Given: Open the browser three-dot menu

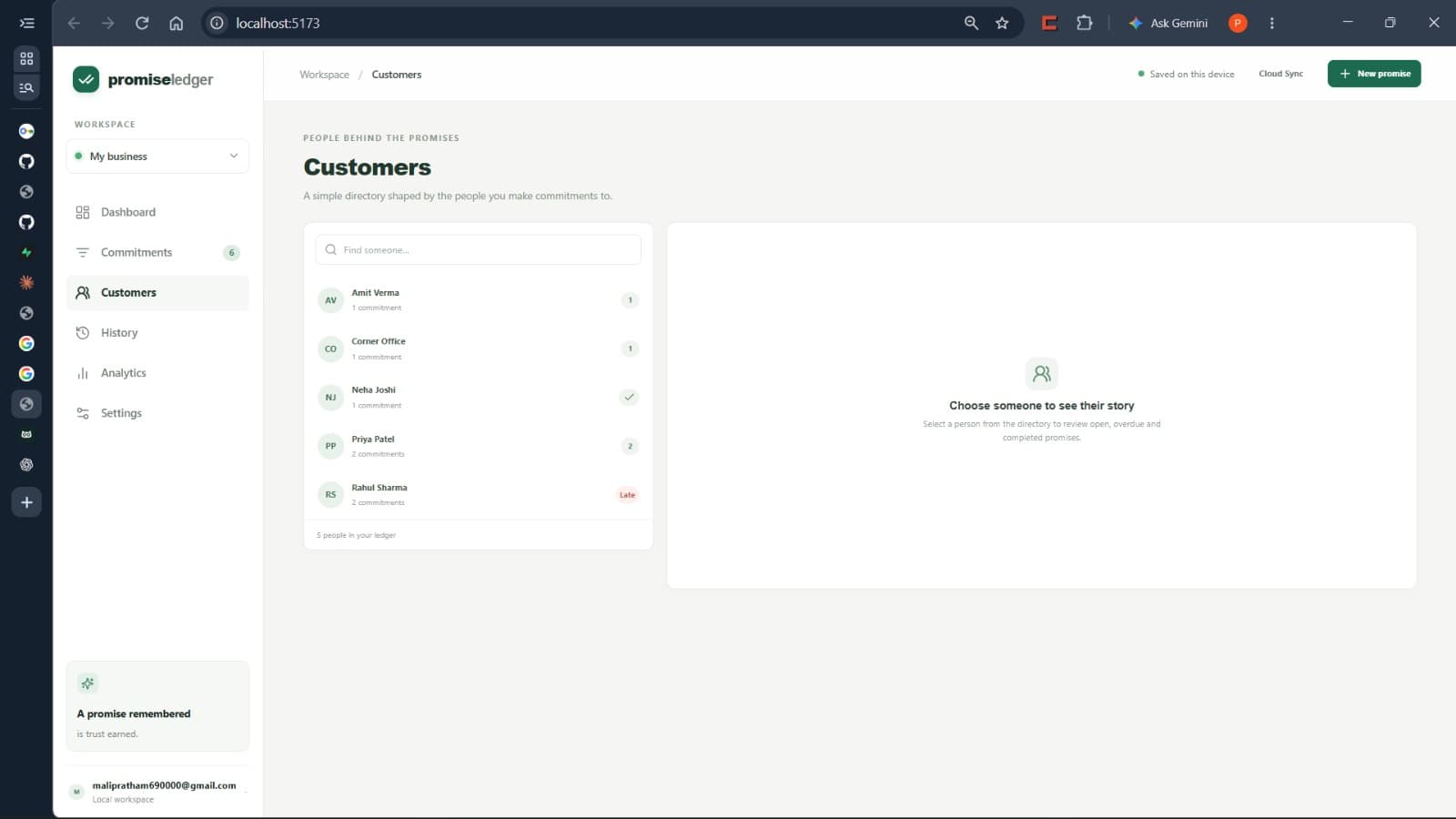Looking at the screenshot, I should (x=1271, y=23).
